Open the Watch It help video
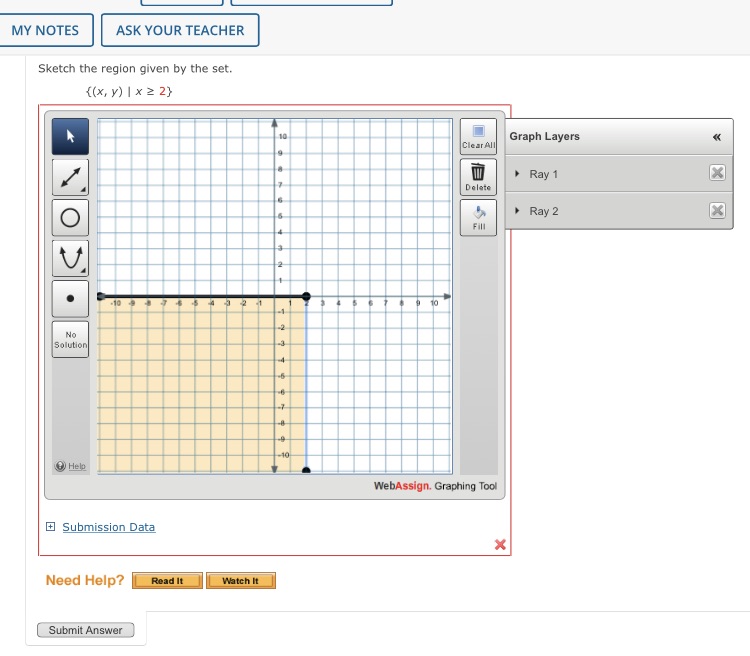 click(241, 581)
